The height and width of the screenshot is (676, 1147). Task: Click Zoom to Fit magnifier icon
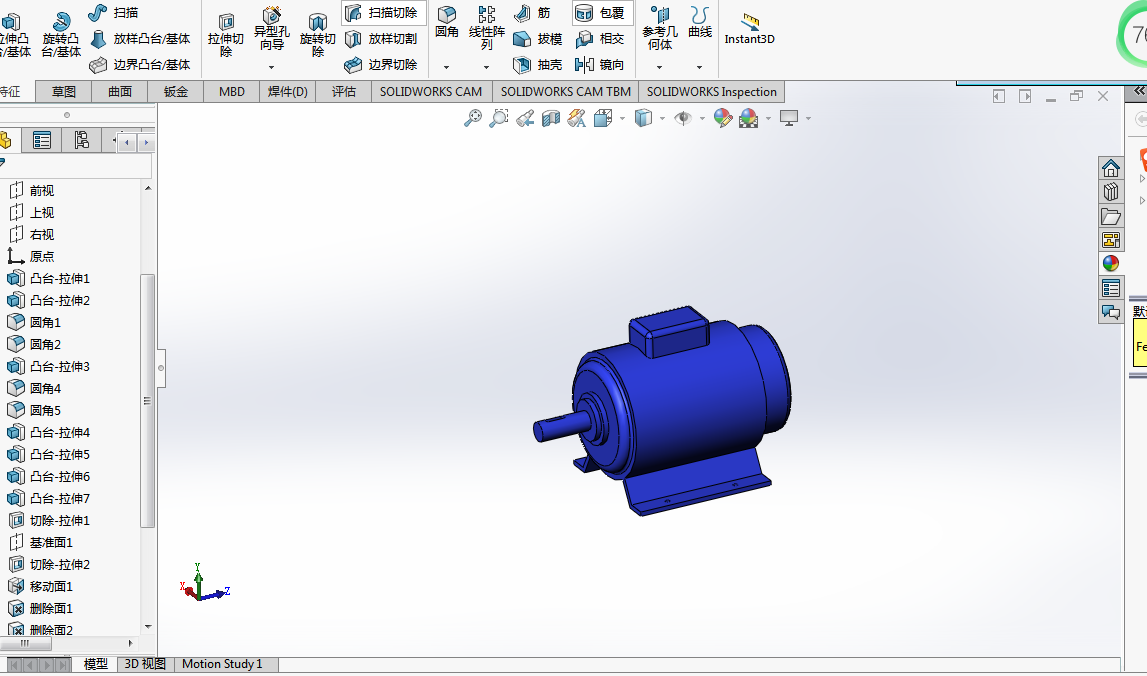pos(473,118)
